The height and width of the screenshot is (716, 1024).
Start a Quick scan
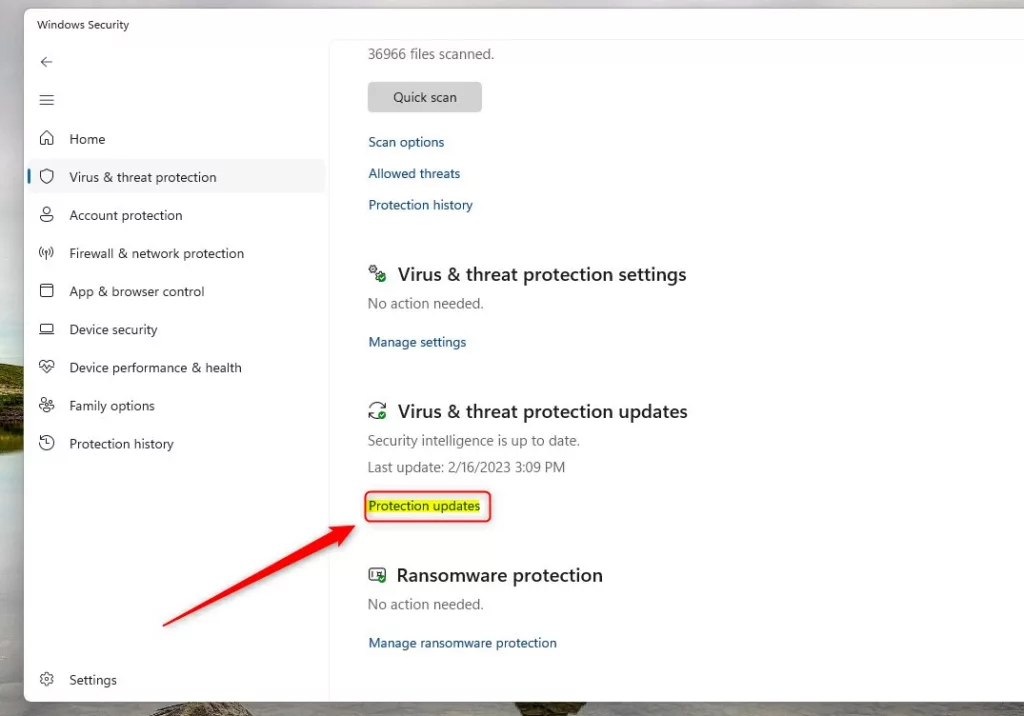424,97
